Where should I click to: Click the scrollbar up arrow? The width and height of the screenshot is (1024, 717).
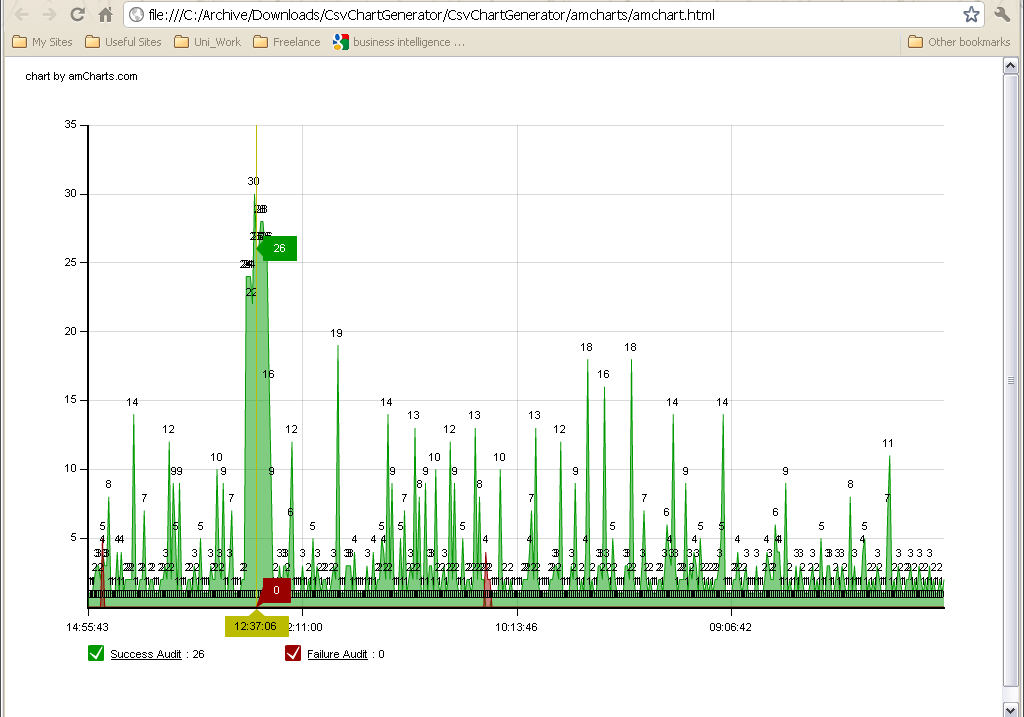click(1011, 65)
